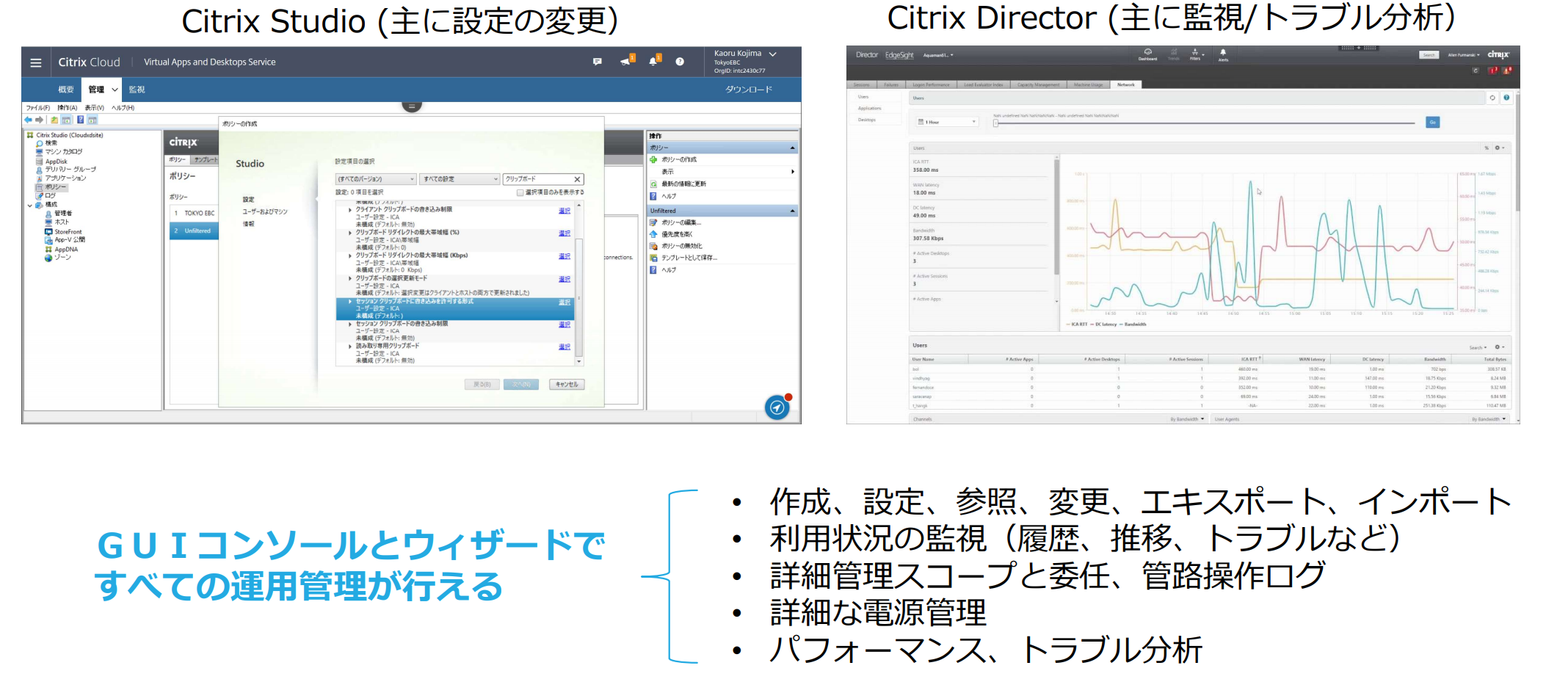This screenshot has width=1568, height=693.
Task: Open the Citrix Cloud hamburger menu
Action: (x=35, y=62)
